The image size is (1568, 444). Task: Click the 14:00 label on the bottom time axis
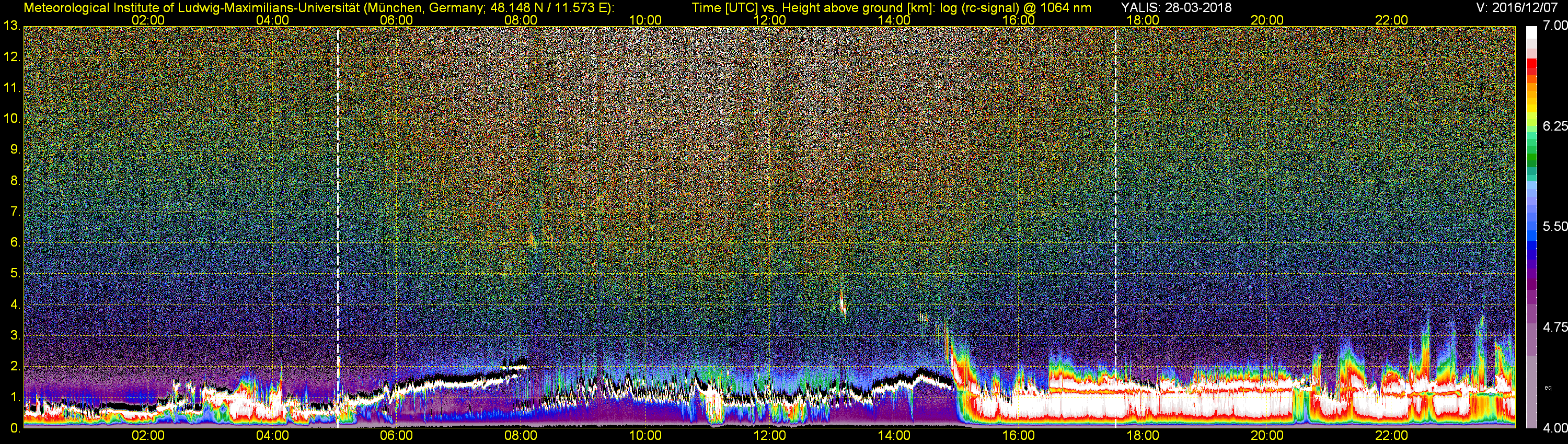tap(894, 436)
